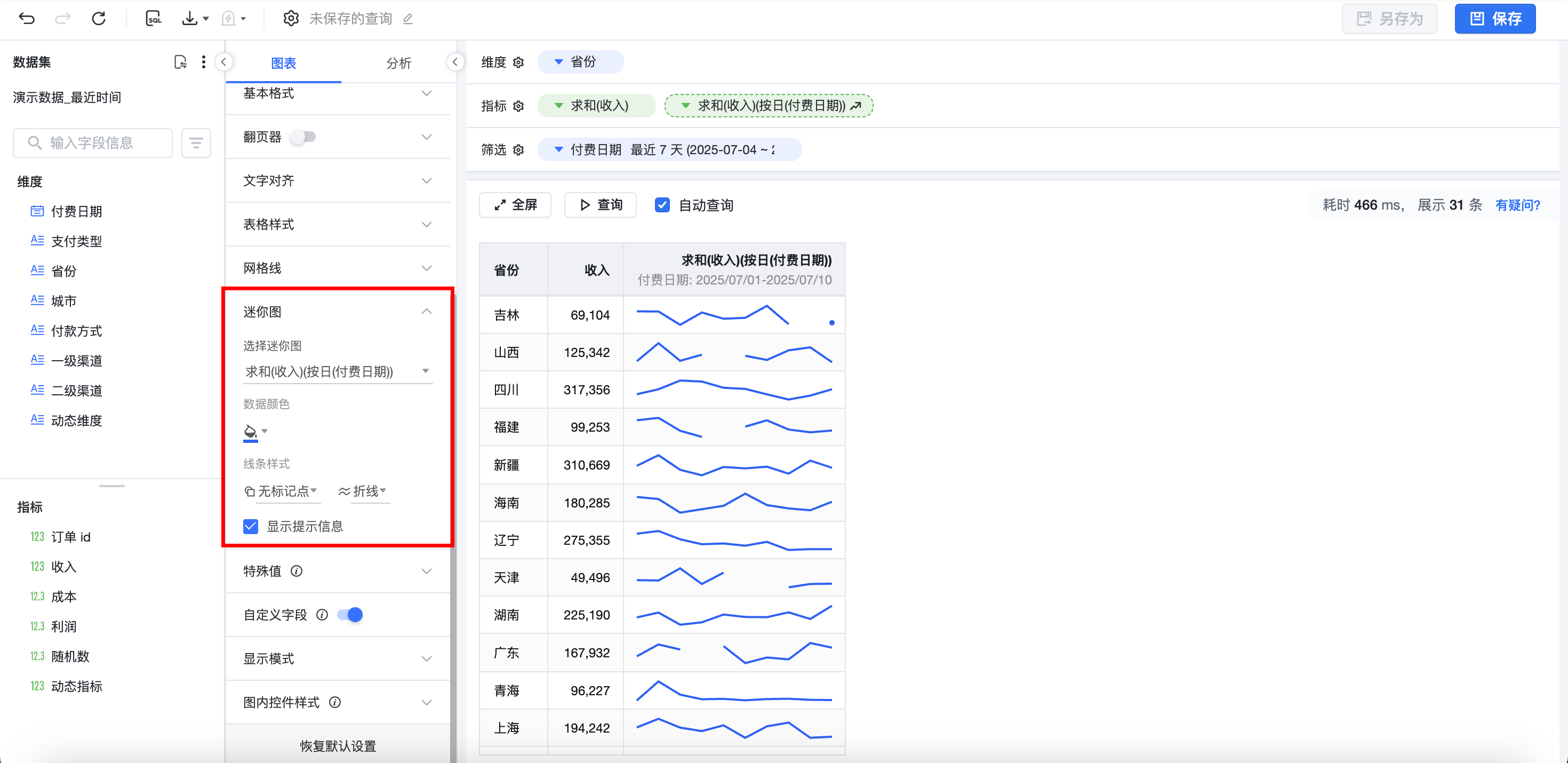Toggle the 翻页器 switch
Screen dimensions: 1568x763
(303, 137)
